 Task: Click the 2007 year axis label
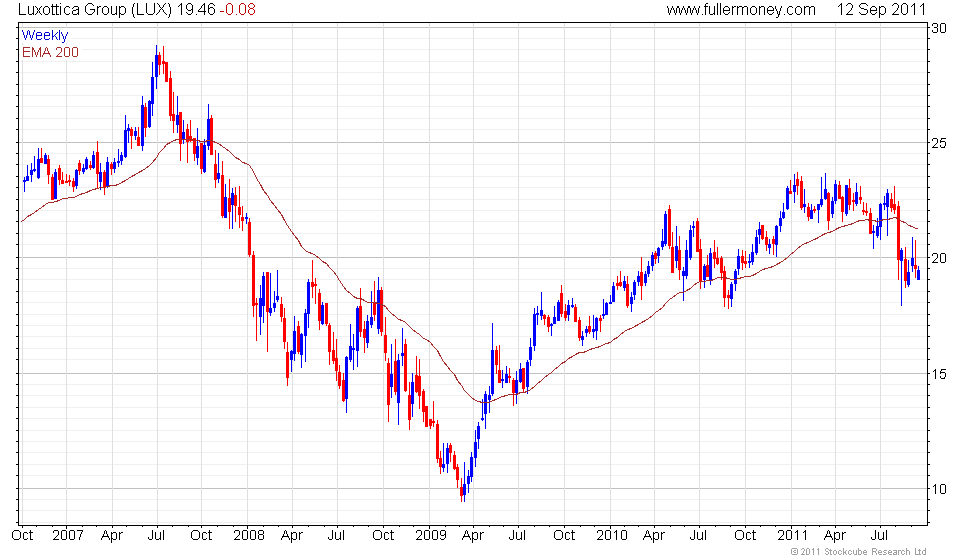68,536
